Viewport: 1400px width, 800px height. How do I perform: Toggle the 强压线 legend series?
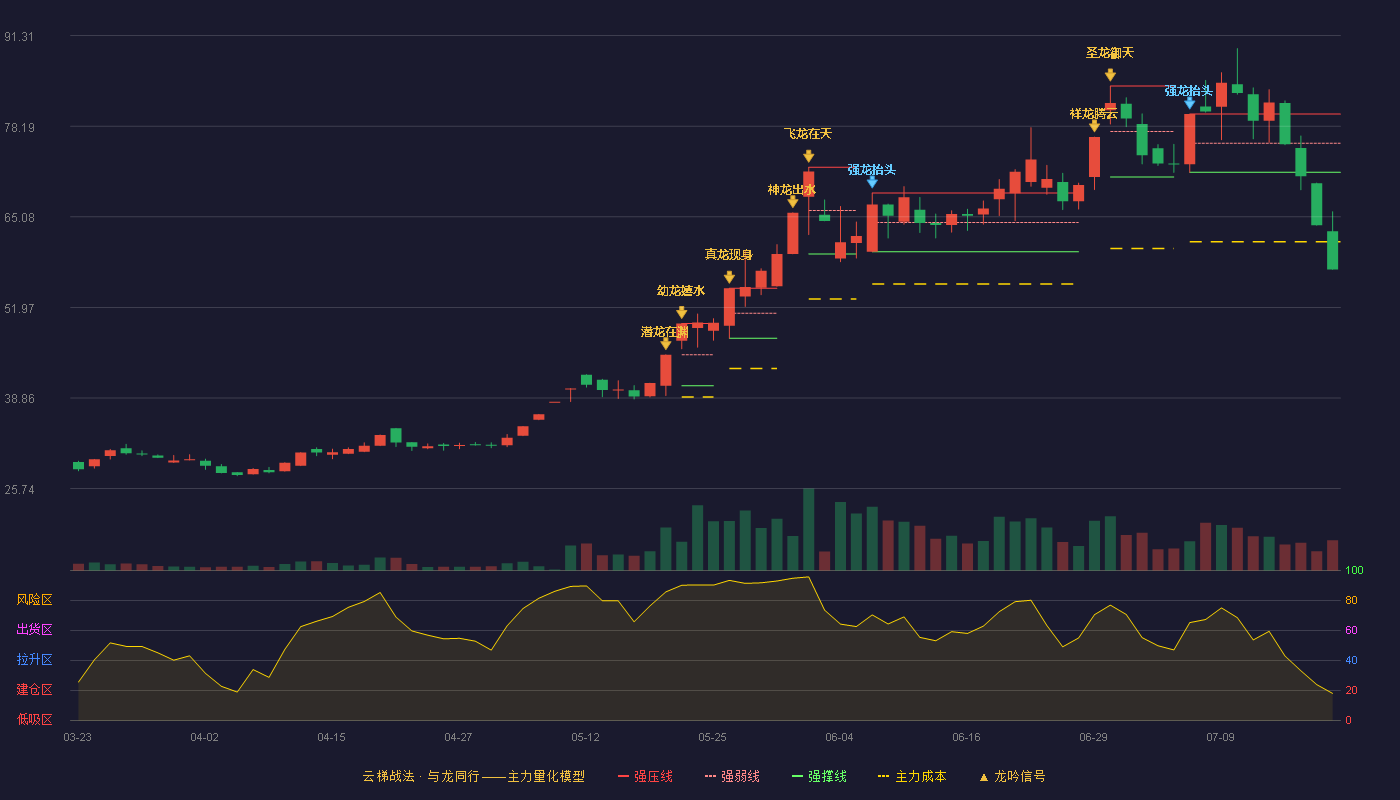(645, 776)
